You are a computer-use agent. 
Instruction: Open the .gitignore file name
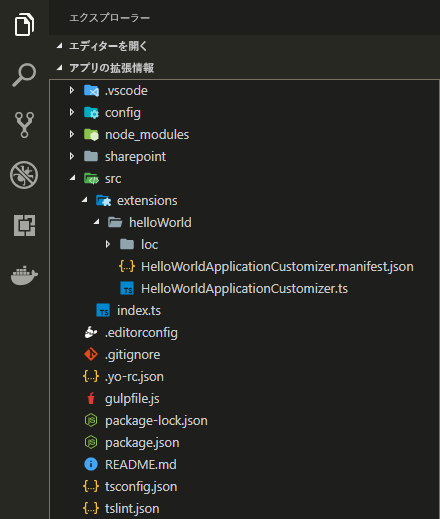pos(133,355)
